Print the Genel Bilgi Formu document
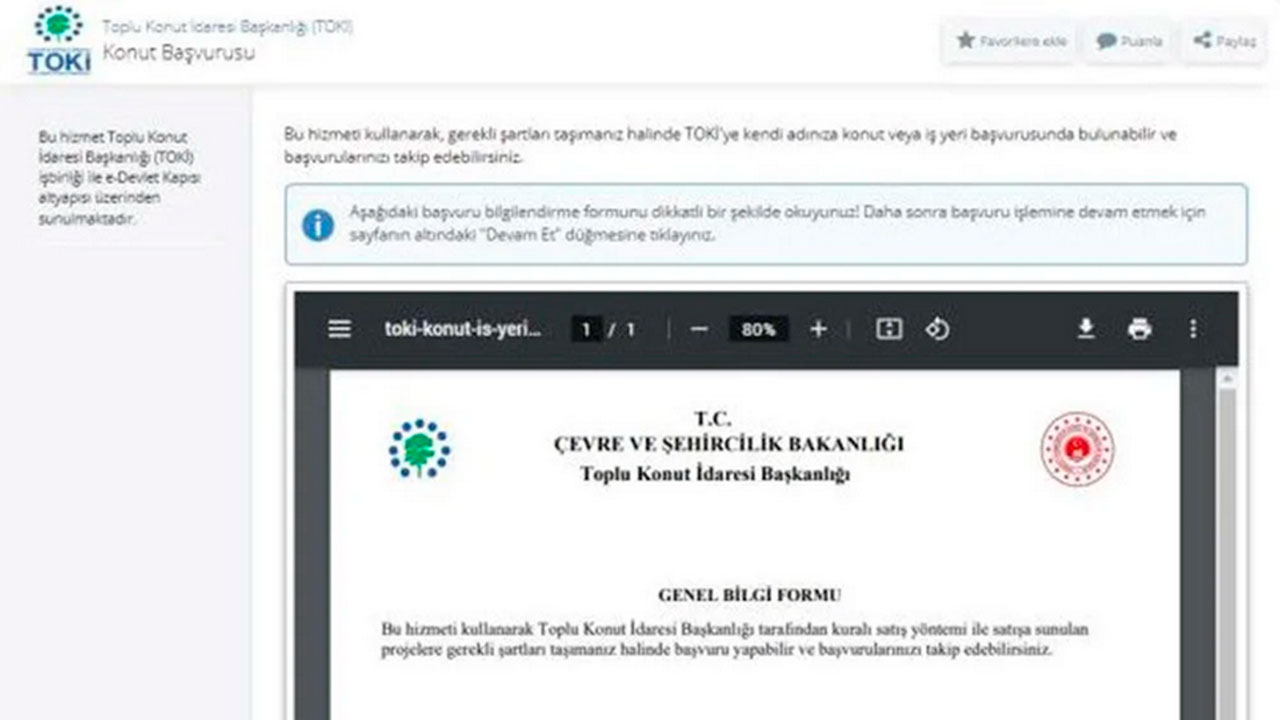Screen dimensions: 1280x720 click(x=1139, y=328)
